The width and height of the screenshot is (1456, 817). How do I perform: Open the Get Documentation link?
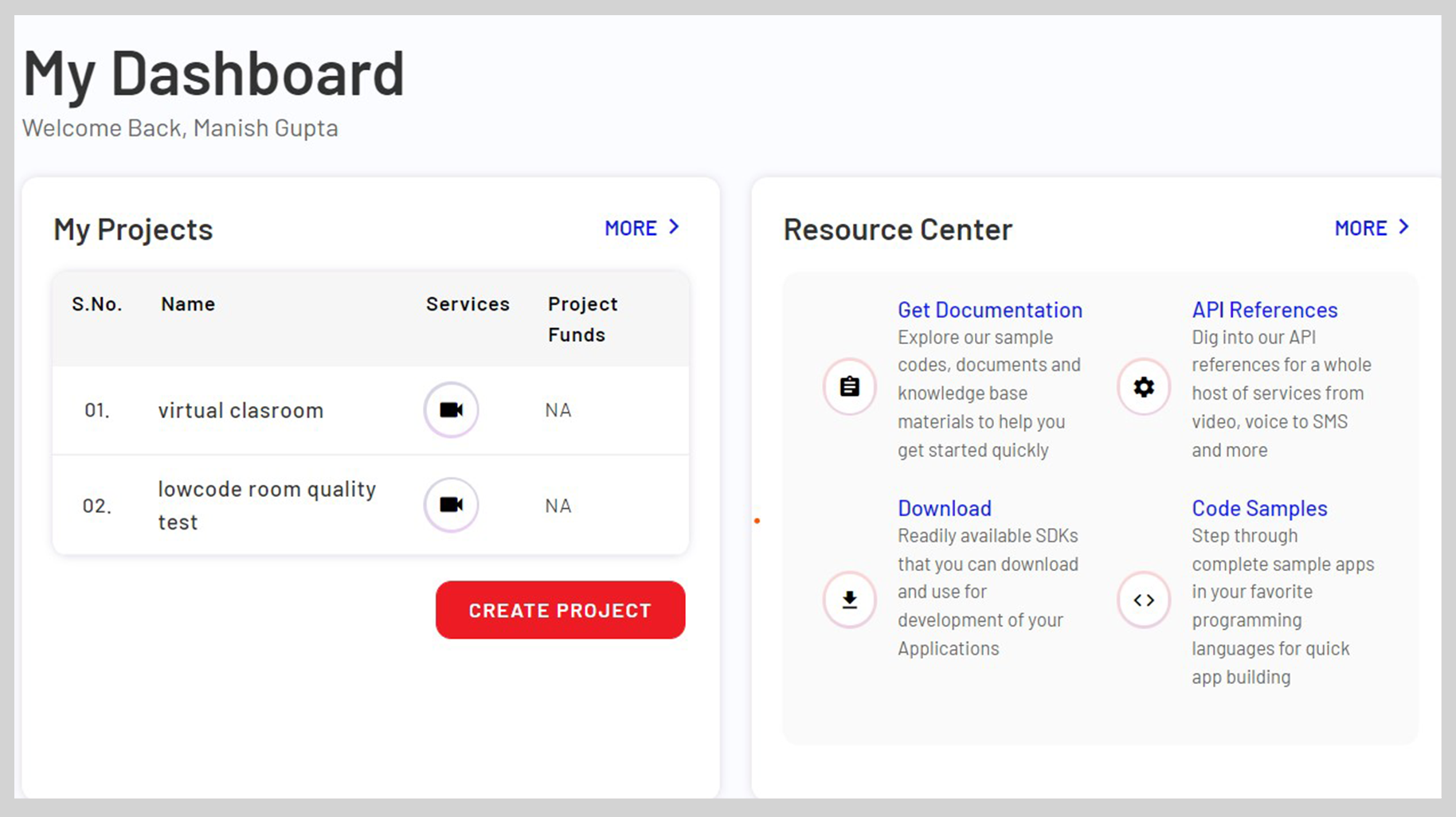(989, 310)
